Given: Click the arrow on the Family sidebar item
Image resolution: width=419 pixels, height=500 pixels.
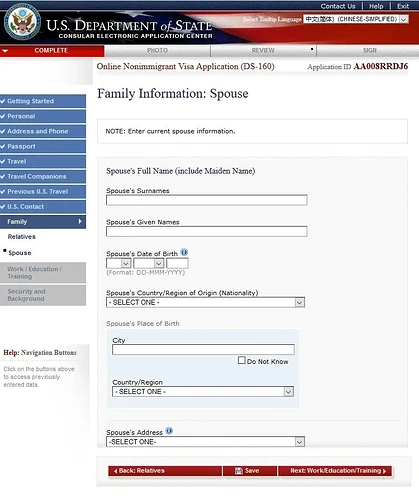Looking at the screenshot, I should (80, 221).
